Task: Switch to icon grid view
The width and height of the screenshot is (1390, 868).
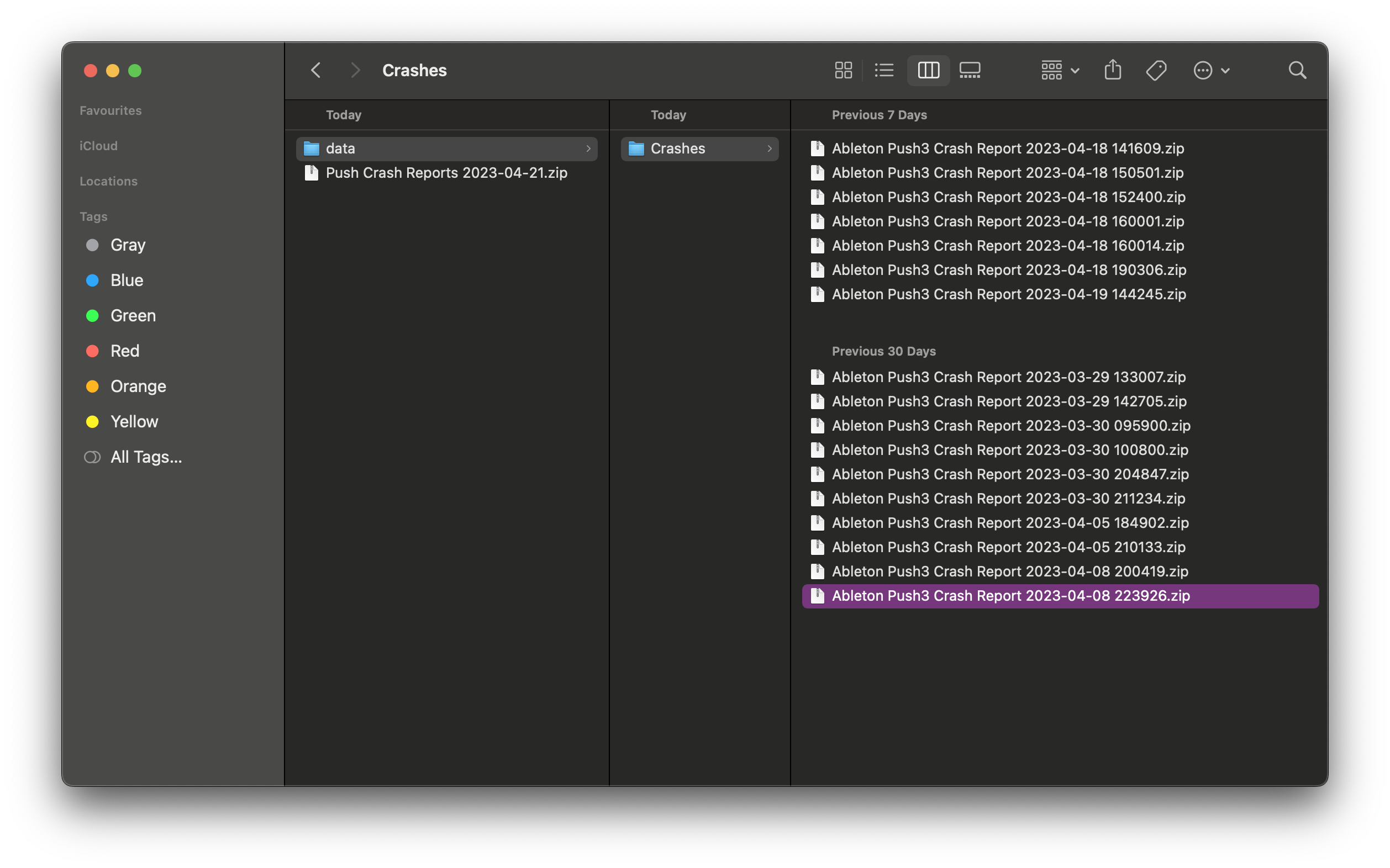Action: point(843,71)
